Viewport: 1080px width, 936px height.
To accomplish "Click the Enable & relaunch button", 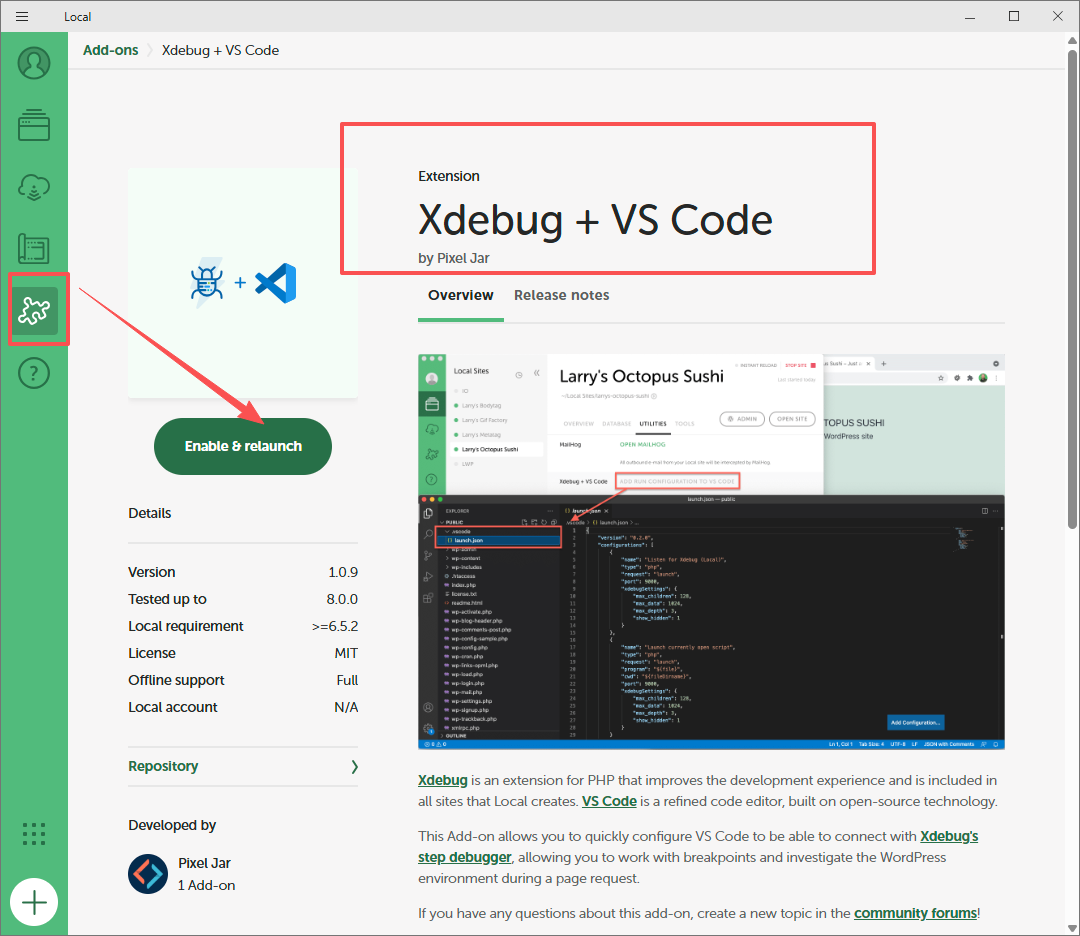I will coord(242,446).
